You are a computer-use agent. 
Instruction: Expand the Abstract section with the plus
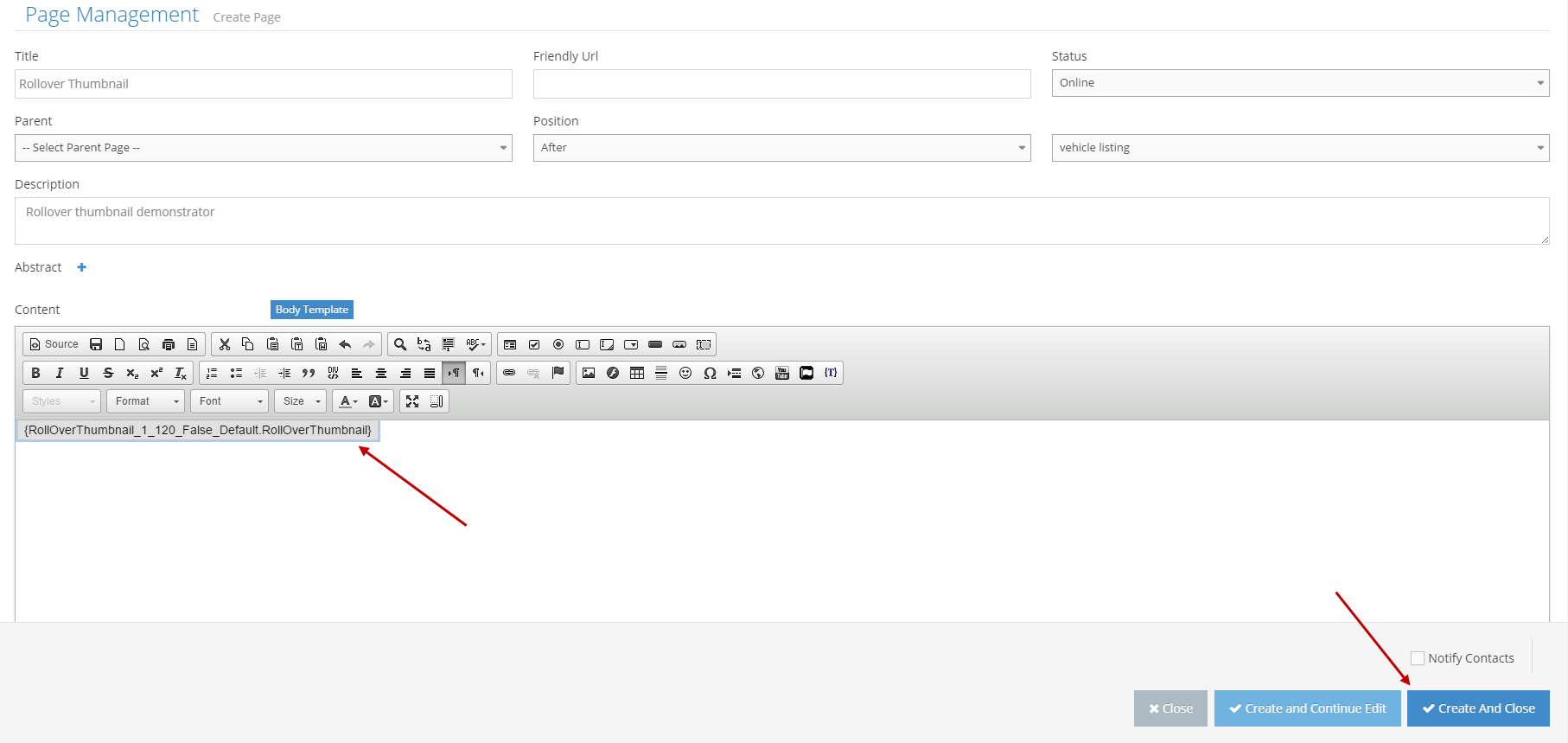pos(82,267)
